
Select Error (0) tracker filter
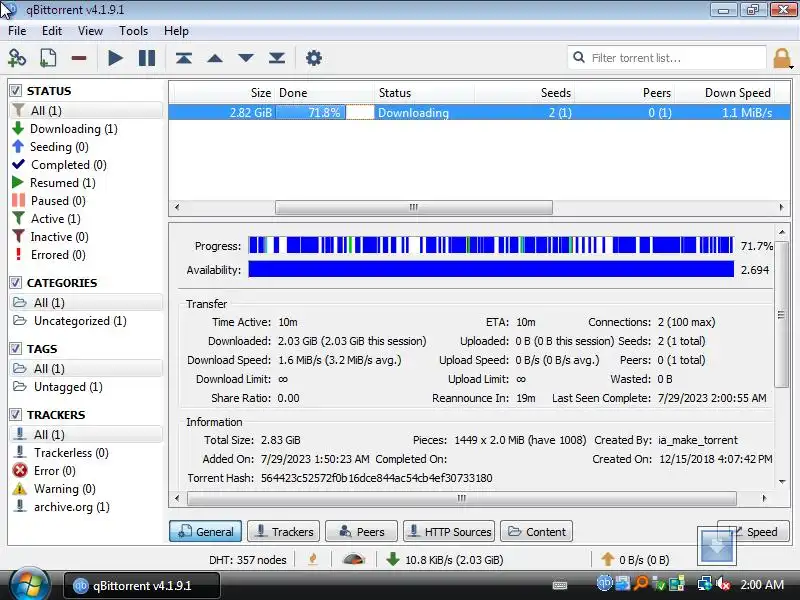pyautogui.click(x=55, y=470)
